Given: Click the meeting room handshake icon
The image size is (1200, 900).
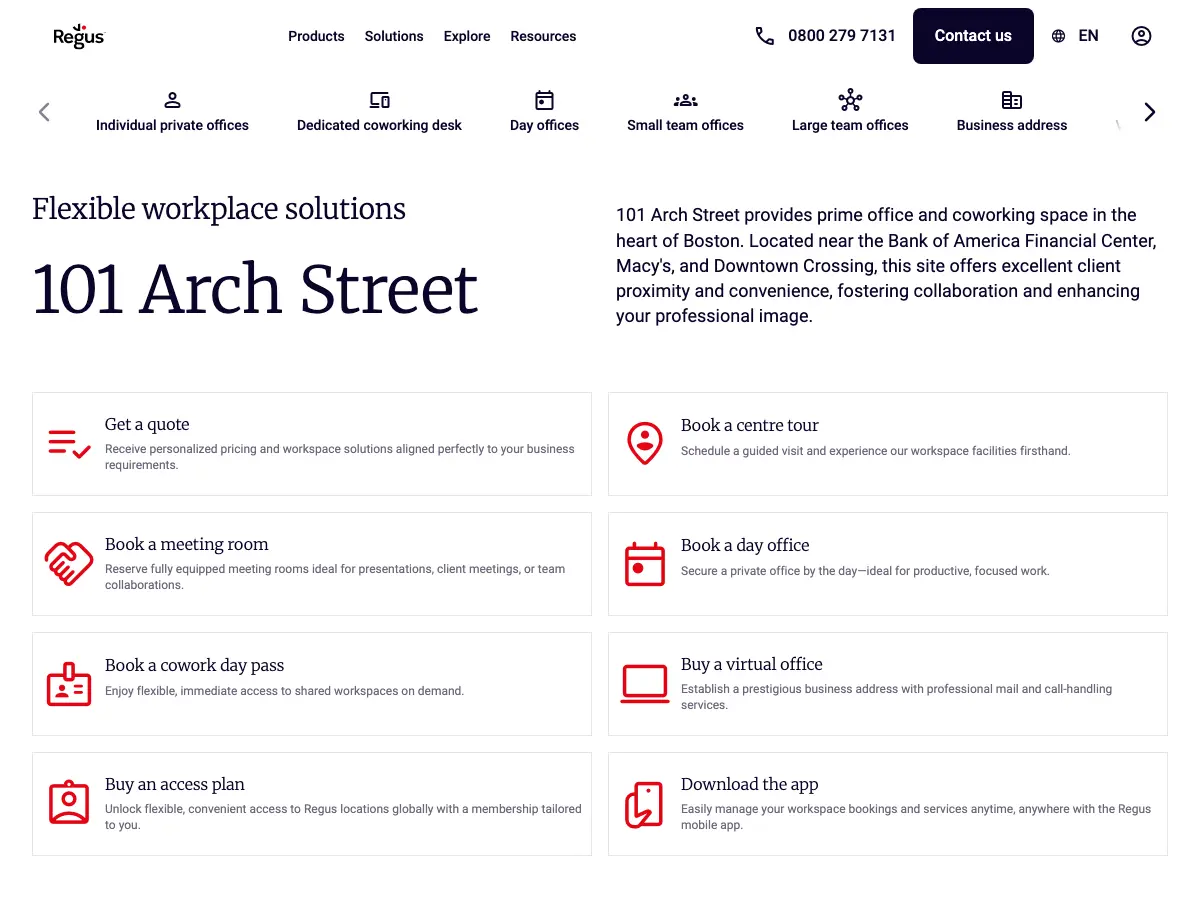Looking at the screenshot, I should tap(69, 564).
